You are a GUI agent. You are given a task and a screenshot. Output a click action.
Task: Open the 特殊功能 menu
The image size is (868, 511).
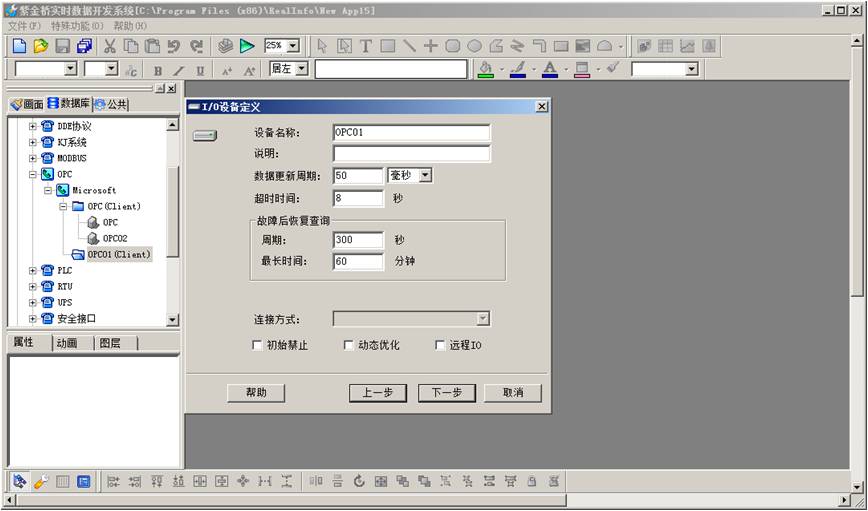point(76,25)
